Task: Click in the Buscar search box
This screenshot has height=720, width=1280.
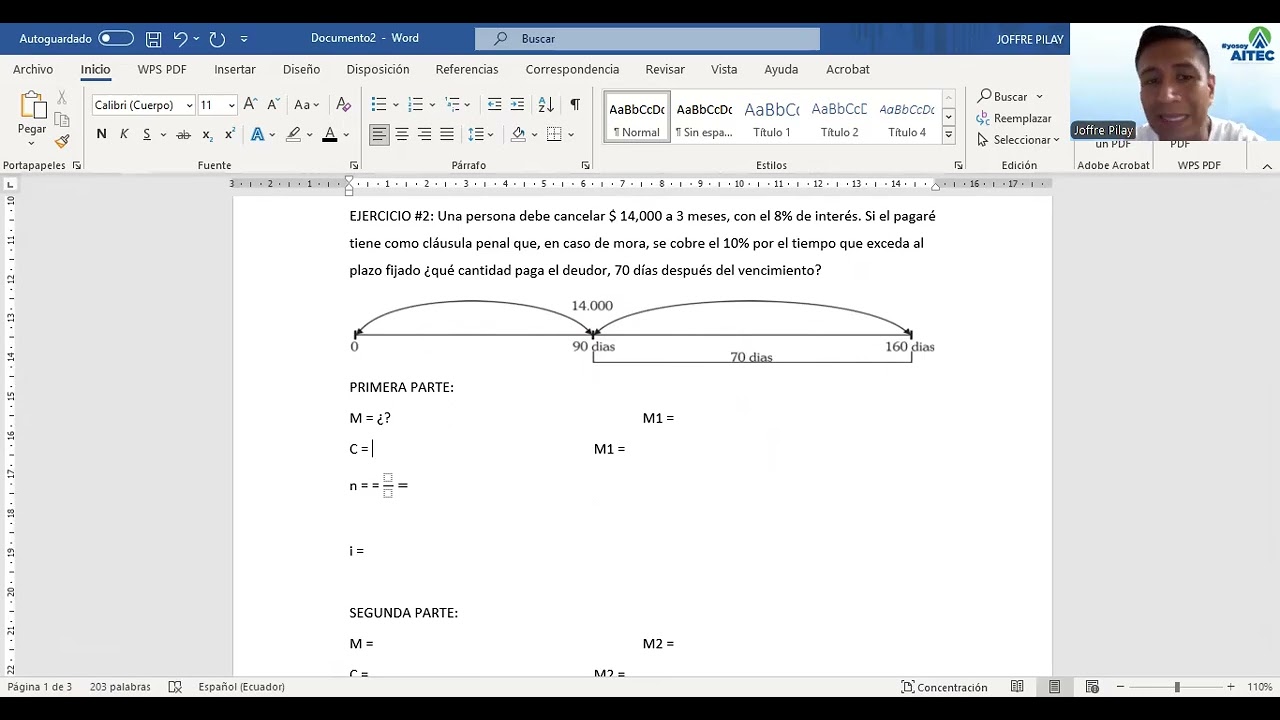Action: click(647, 38)
